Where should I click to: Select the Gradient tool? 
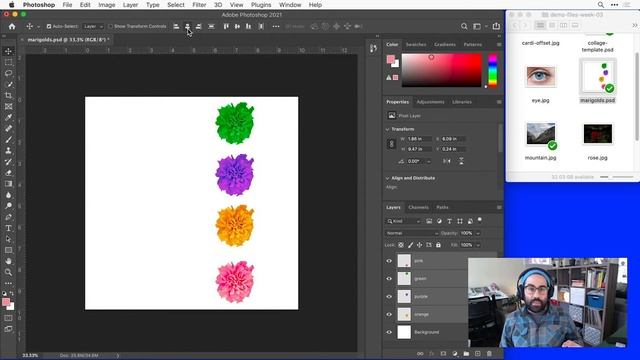click(8, 184)
